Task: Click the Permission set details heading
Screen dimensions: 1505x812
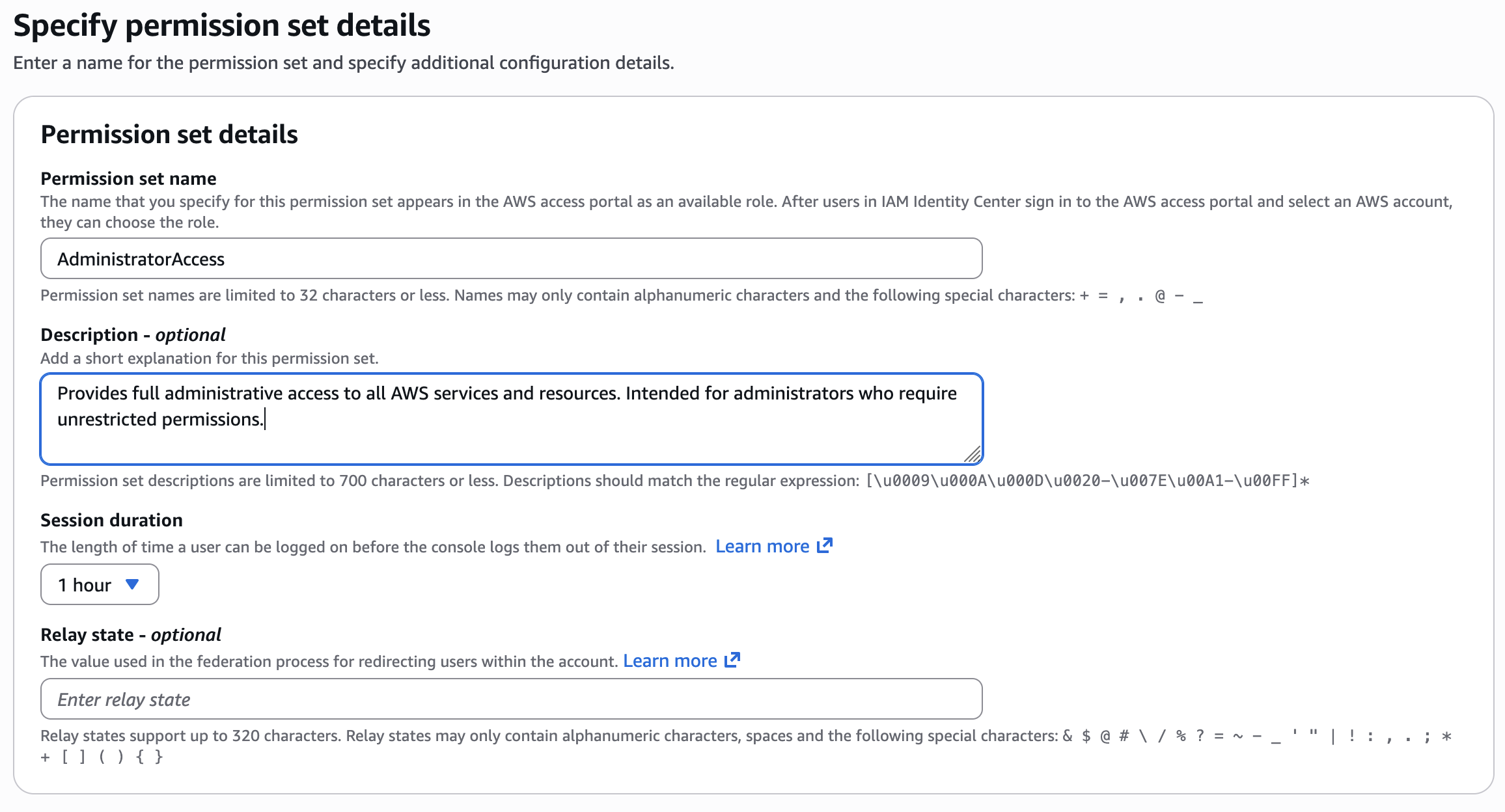Action: tap(169, 134)
